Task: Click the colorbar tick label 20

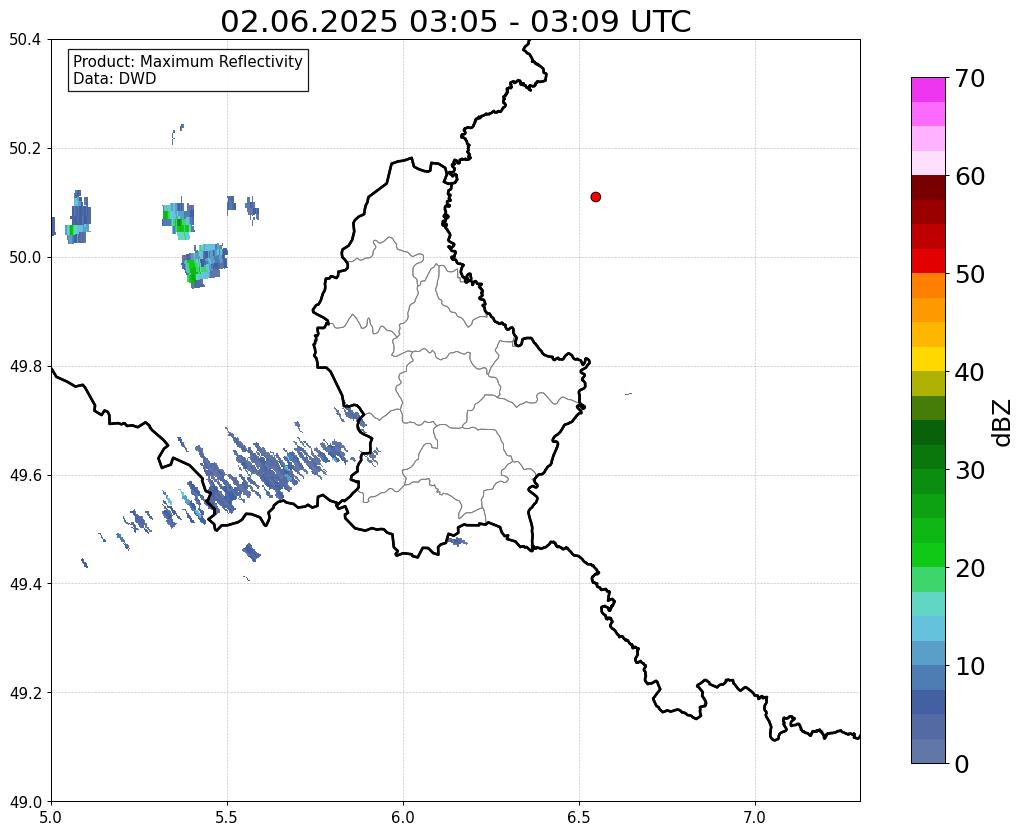Action: coord(970,568)
